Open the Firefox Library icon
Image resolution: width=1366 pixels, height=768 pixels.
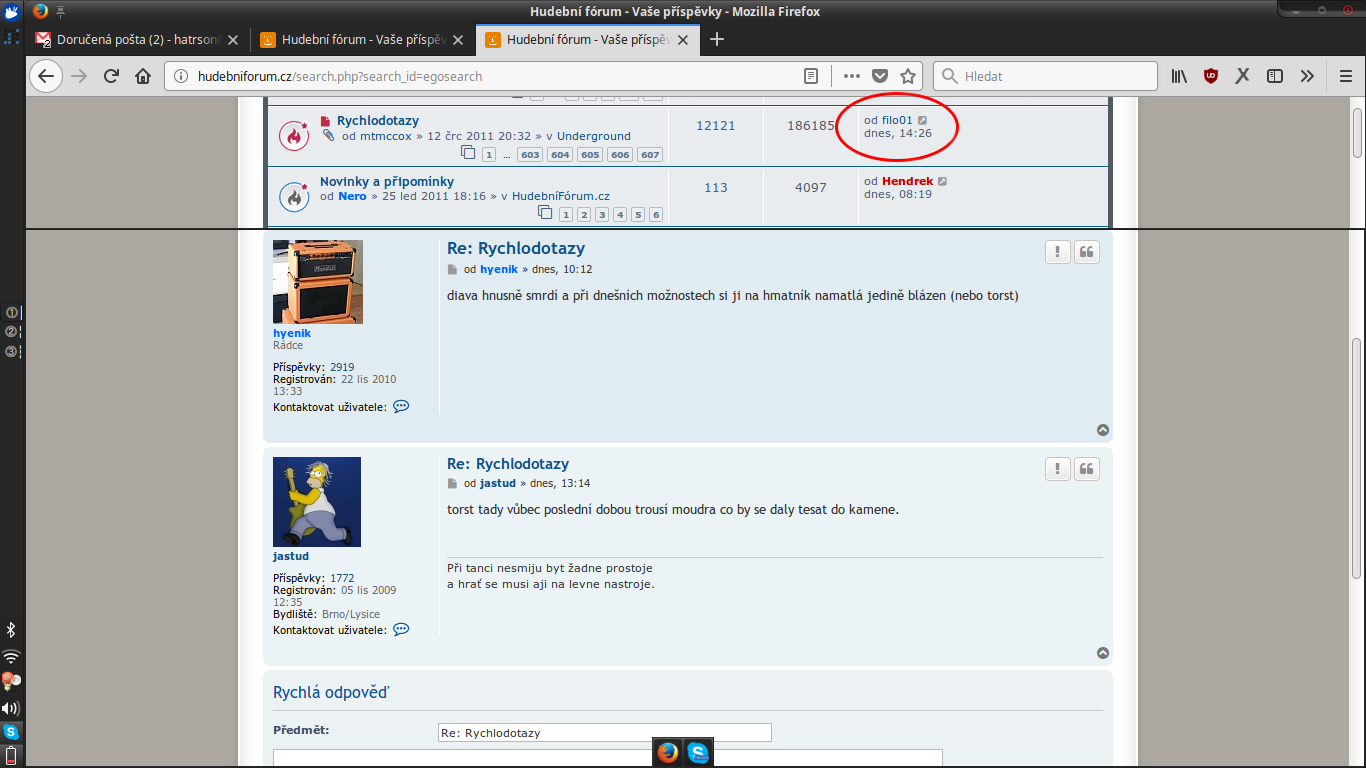click(1180, 76)
